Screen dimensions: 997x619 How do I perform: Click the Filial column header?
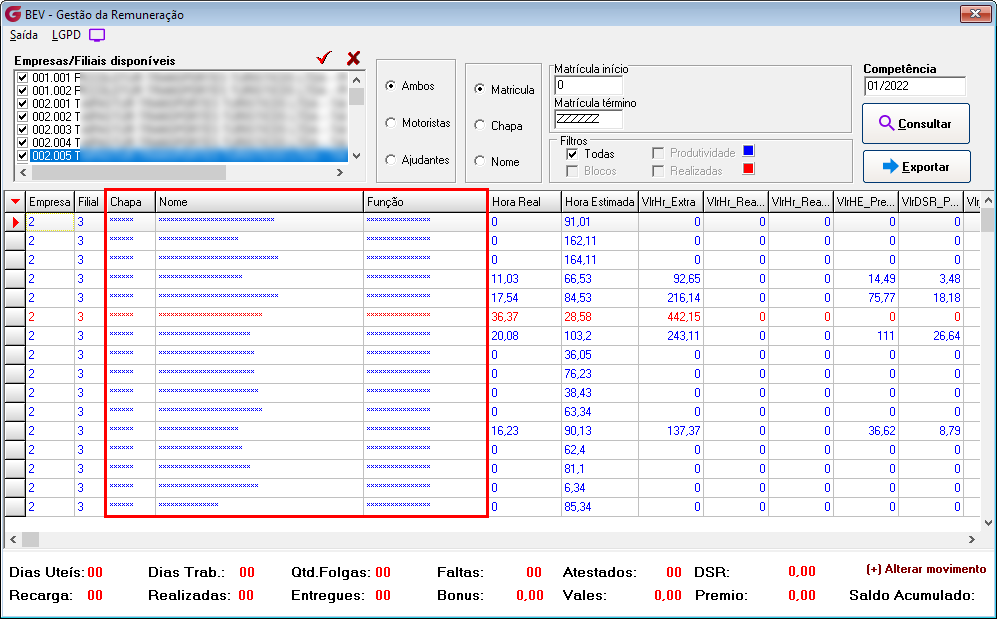tap(88, 202)
